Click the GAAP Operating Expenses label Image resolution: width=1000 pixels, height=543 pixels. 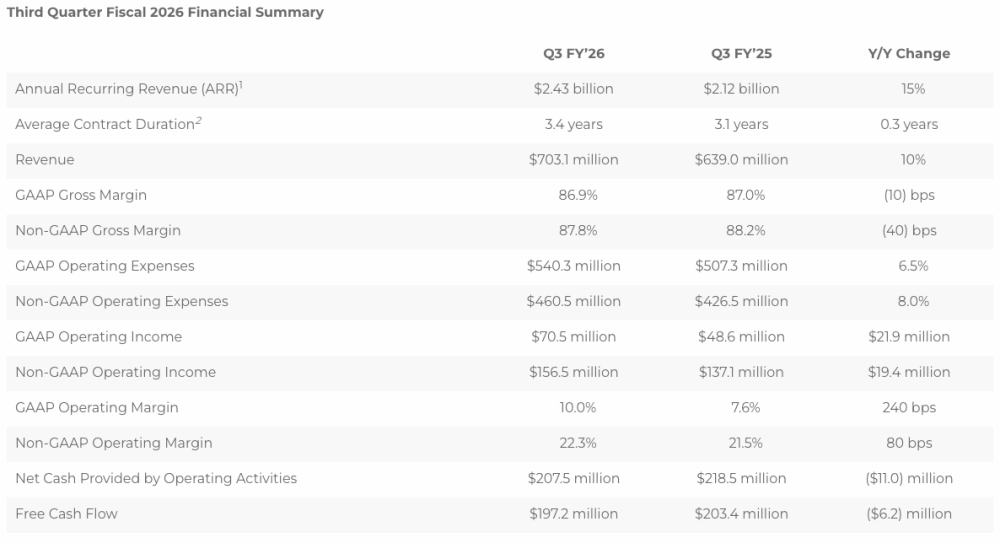(x=105, y=266)
